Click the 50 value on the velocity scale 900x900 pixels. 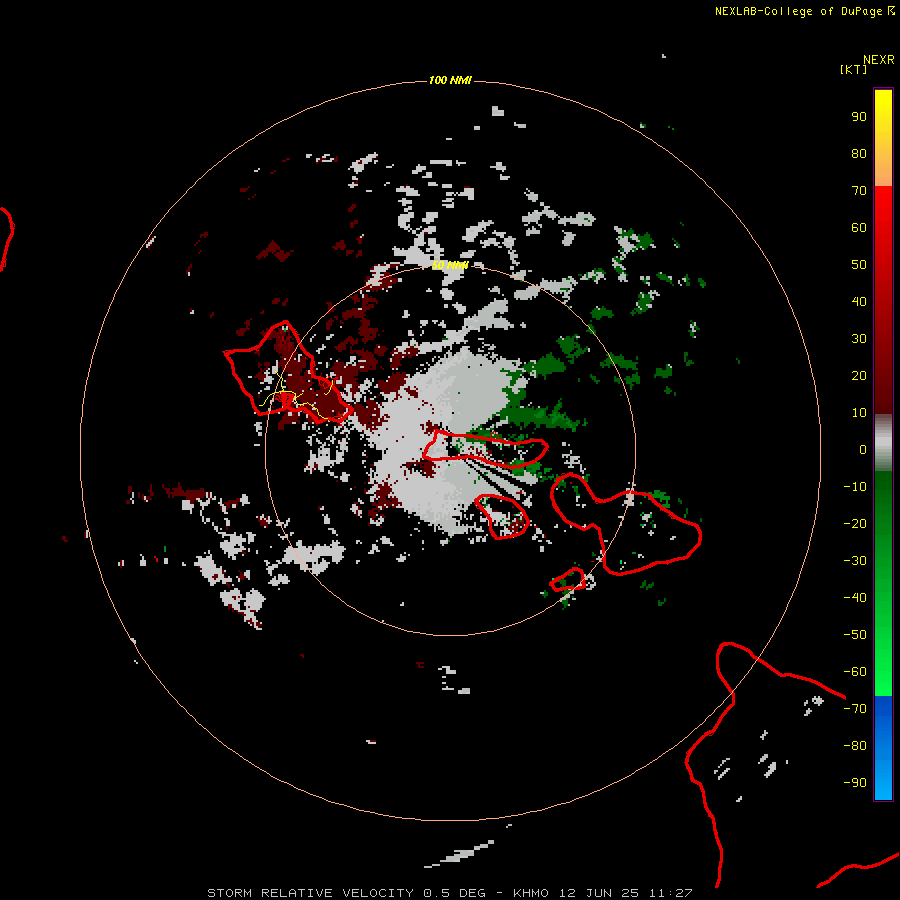[x=859, y=265]
